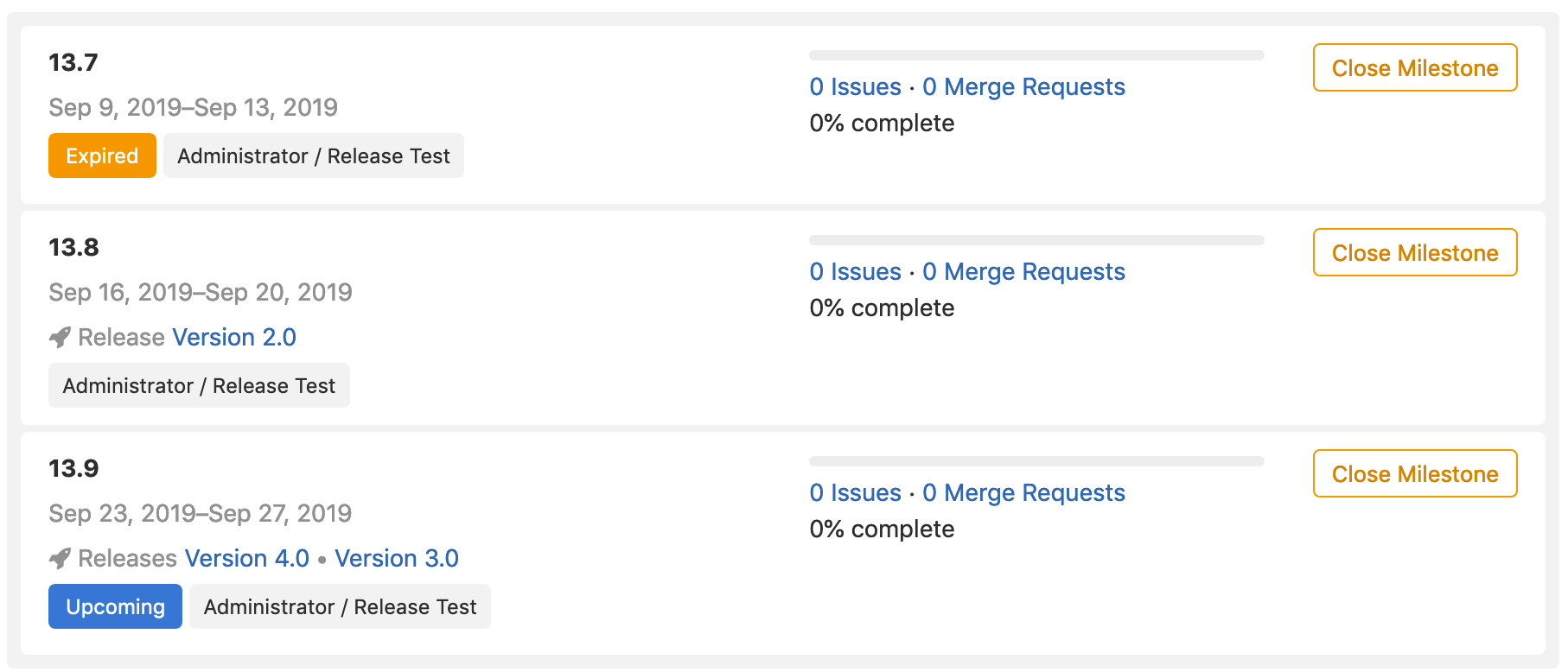Open the Version 2.0 release link
The height and width of the screenshot is (672, 1568).
point(233,337)
